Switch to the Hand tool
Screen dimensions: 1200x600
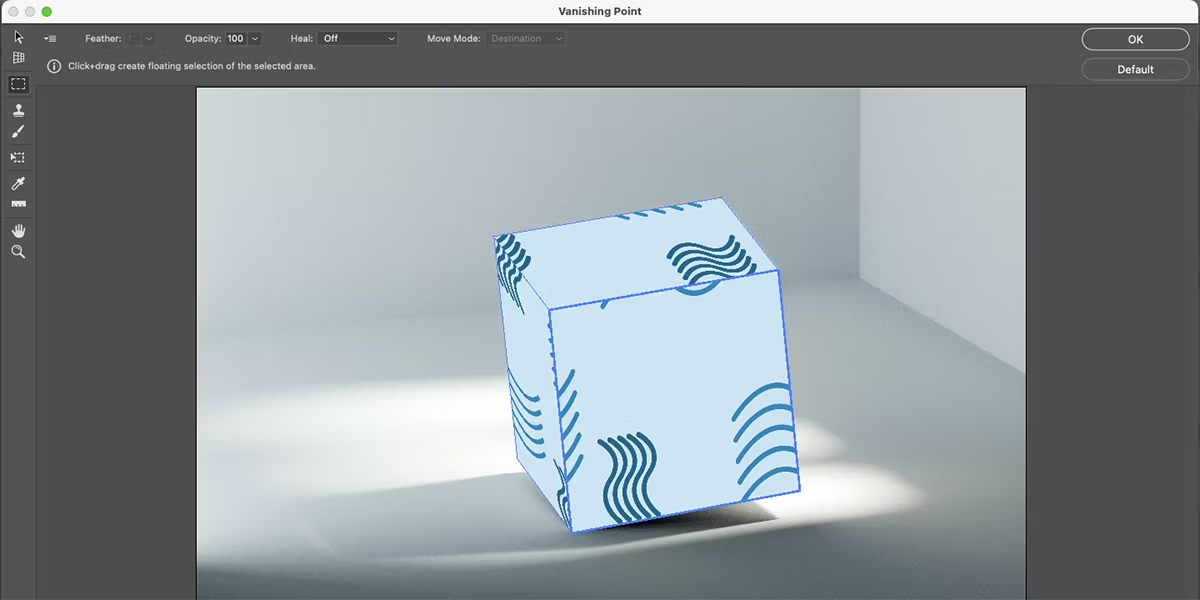click(x=18, y=231)
